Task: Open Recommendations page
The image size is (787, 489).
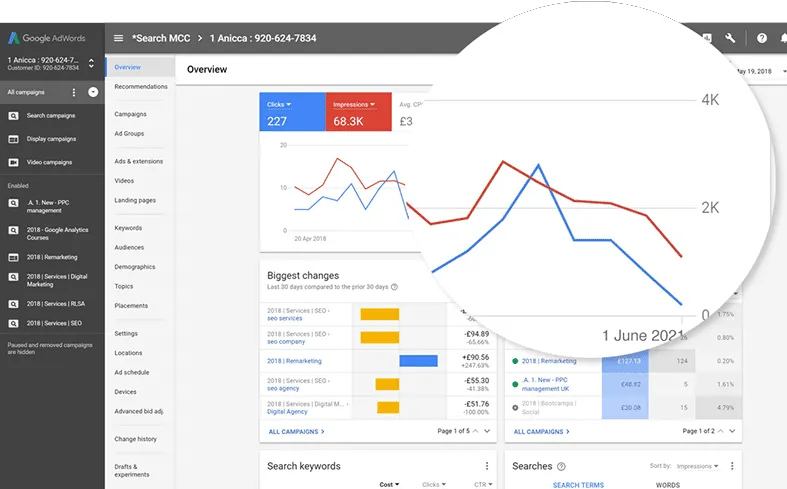Action: (x=141, y=86)
